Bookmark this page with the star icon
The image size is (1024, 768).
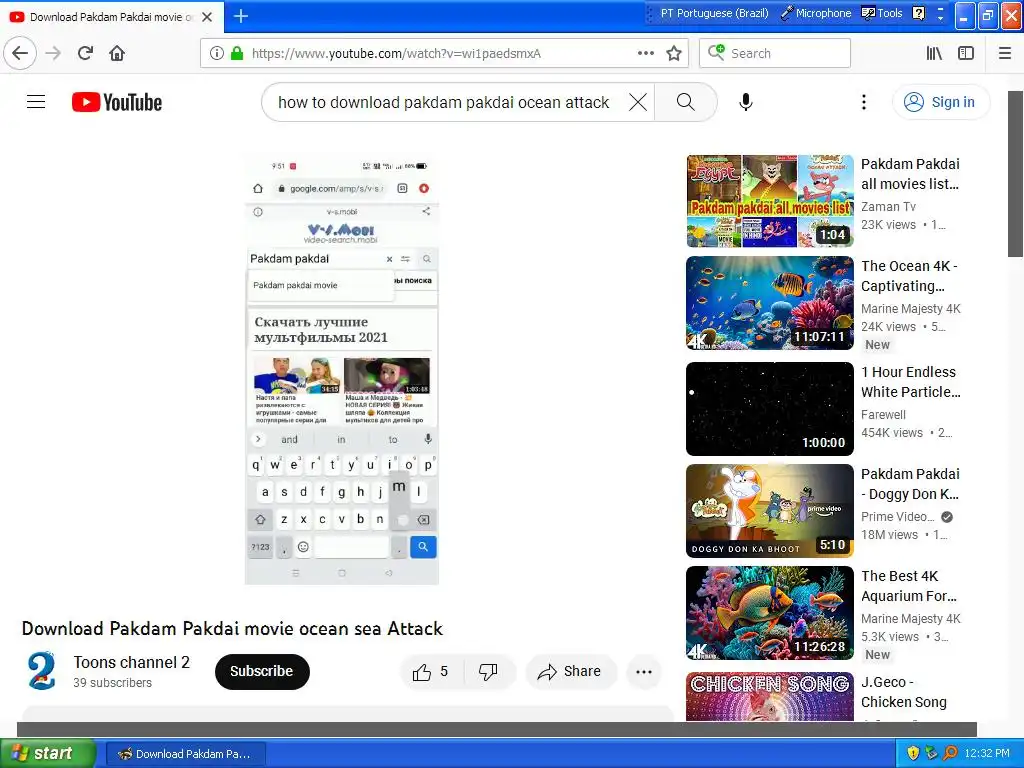pyautogui.click(x=674, y=53)
